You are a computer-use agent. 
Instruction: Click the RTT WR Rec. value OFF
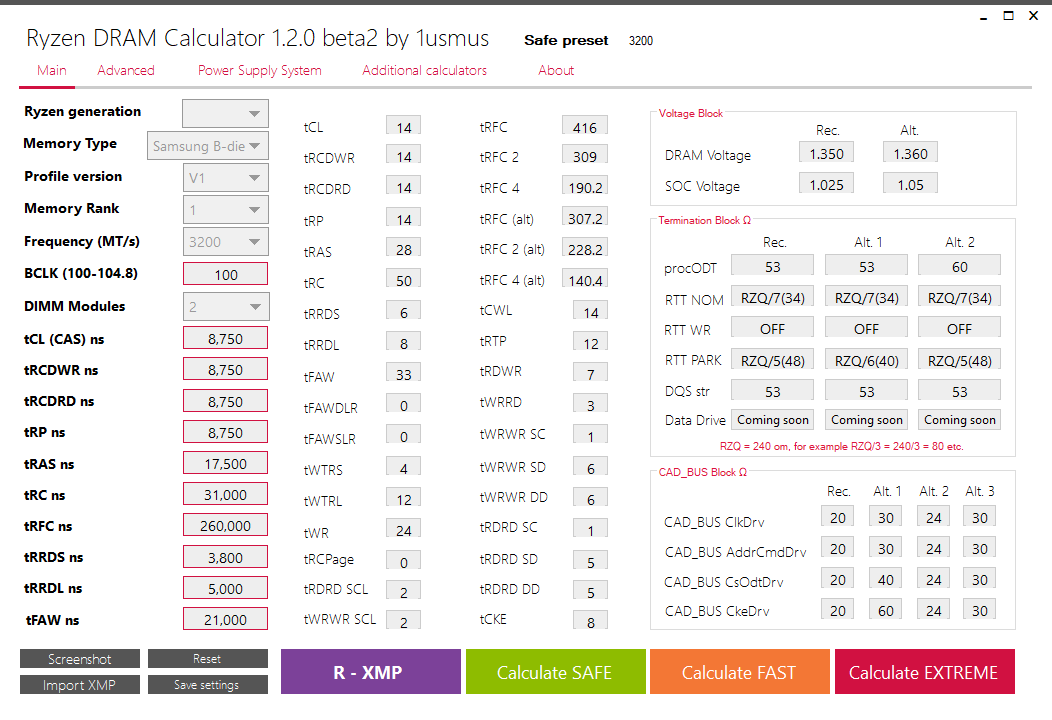pos(772,328)
